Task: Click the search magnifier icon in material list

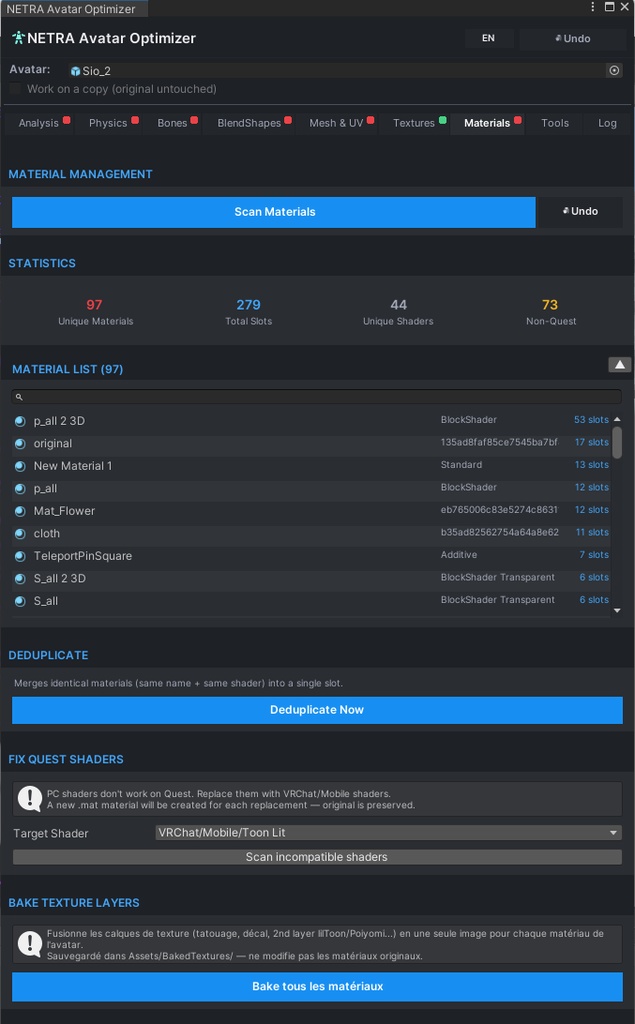Action: (19, 397)
